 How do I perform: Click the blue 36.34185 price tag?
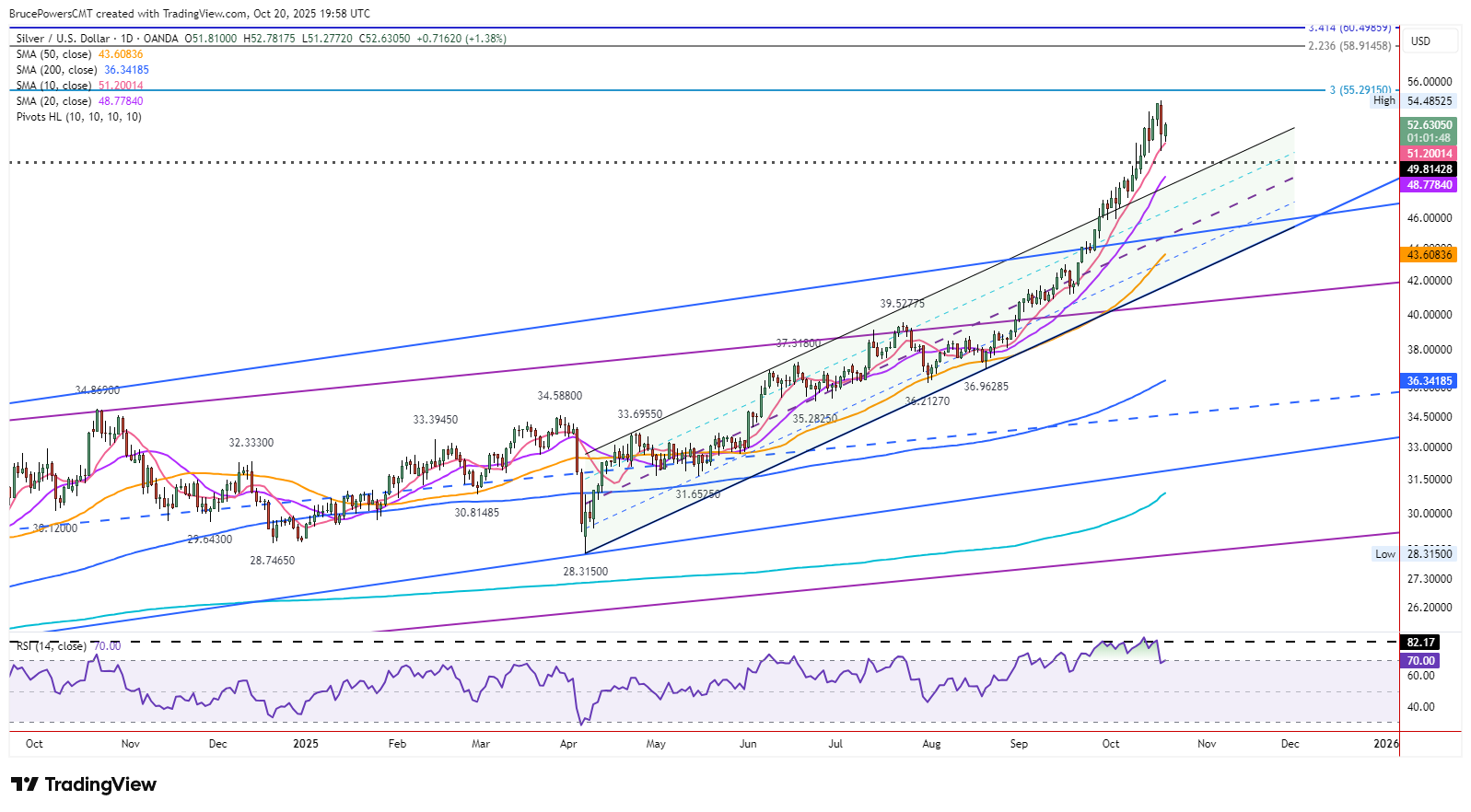tap(1429, 381)
